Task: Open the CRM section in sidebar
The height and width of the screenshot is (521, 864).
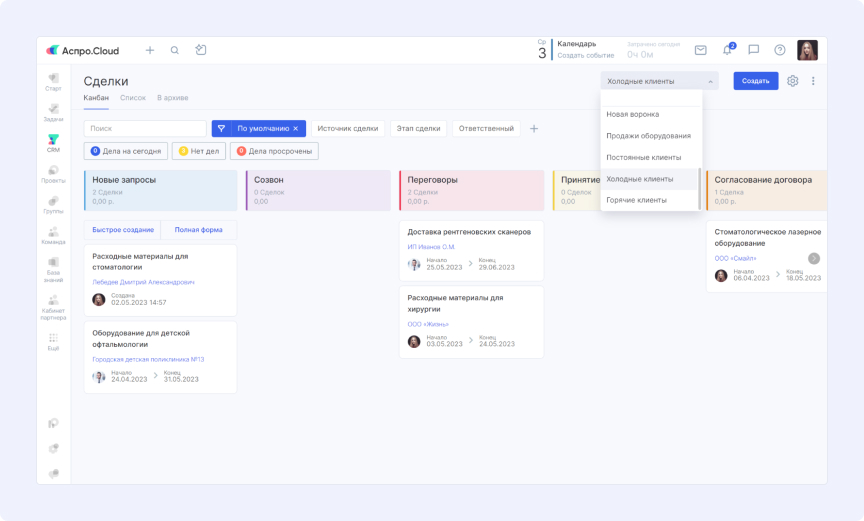Action: coord(53,142)
